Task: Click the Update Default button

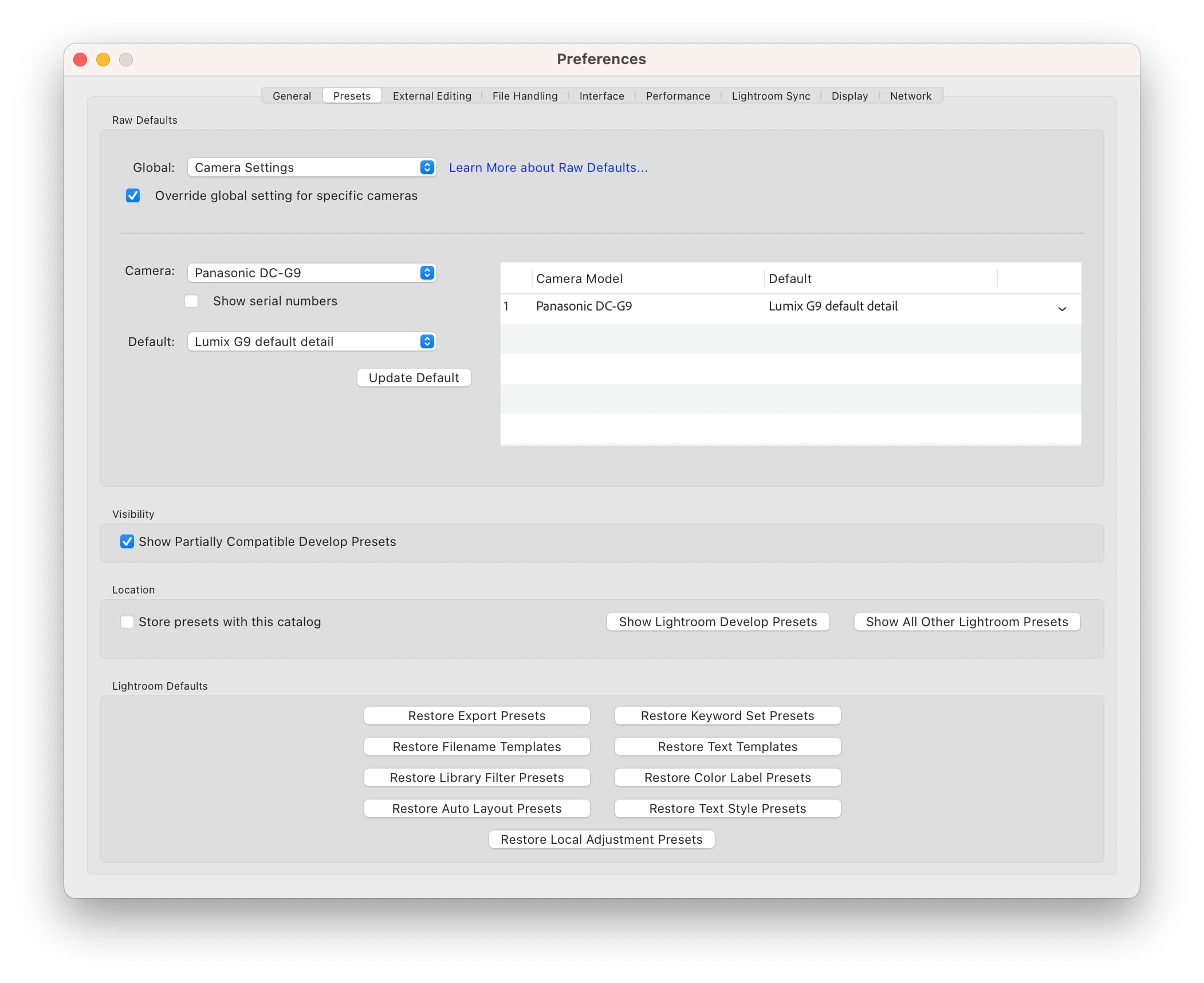Action: point(414,378)
